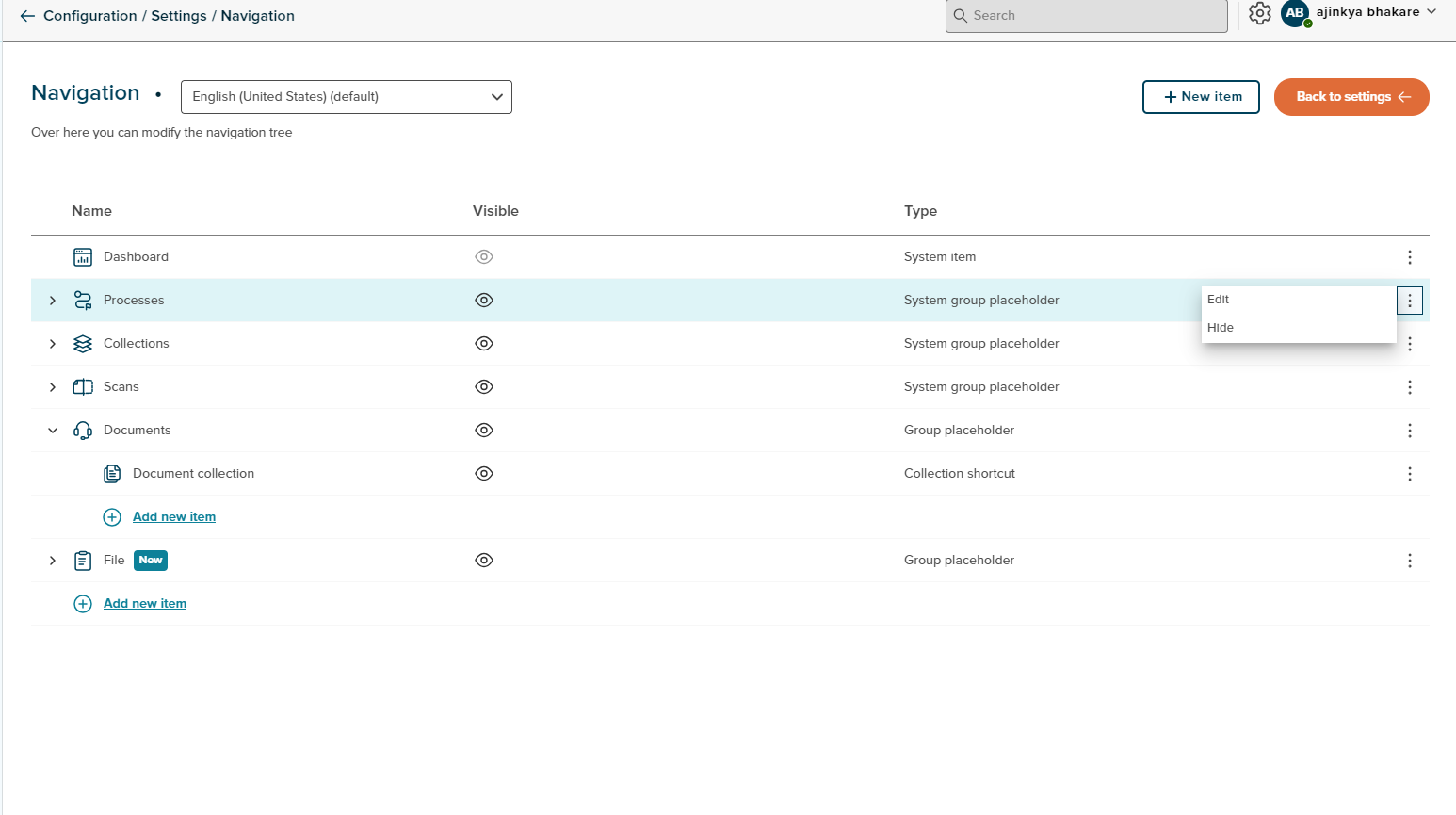Image resolution: width=1456 pixels, height=815 pixels.
Task: Collapse the Documents tree item
Action: tap(52, 430)
